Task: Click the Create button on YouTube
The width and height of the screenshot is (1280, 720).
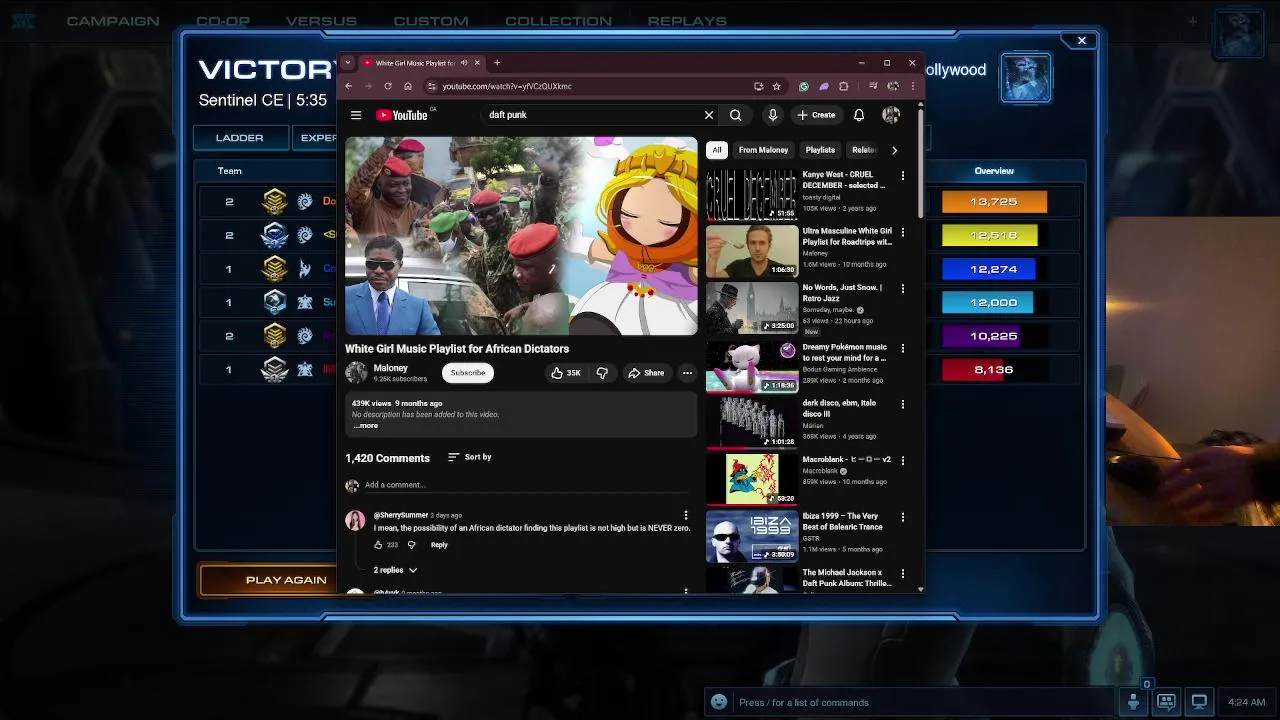Action: coord(816,115)
